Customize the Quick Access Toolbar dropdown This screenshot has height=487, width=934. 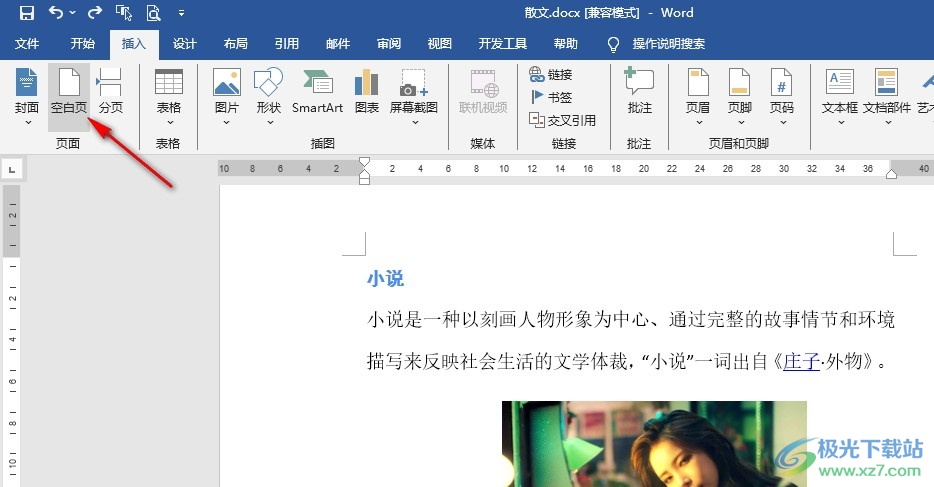point(181,13)
